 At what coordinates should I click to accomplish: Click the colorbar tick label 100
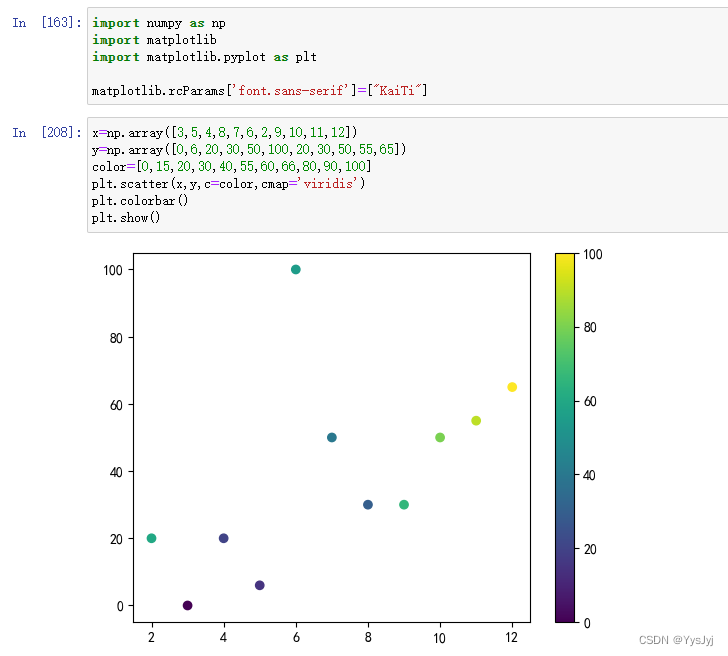(x=592, y=254)
